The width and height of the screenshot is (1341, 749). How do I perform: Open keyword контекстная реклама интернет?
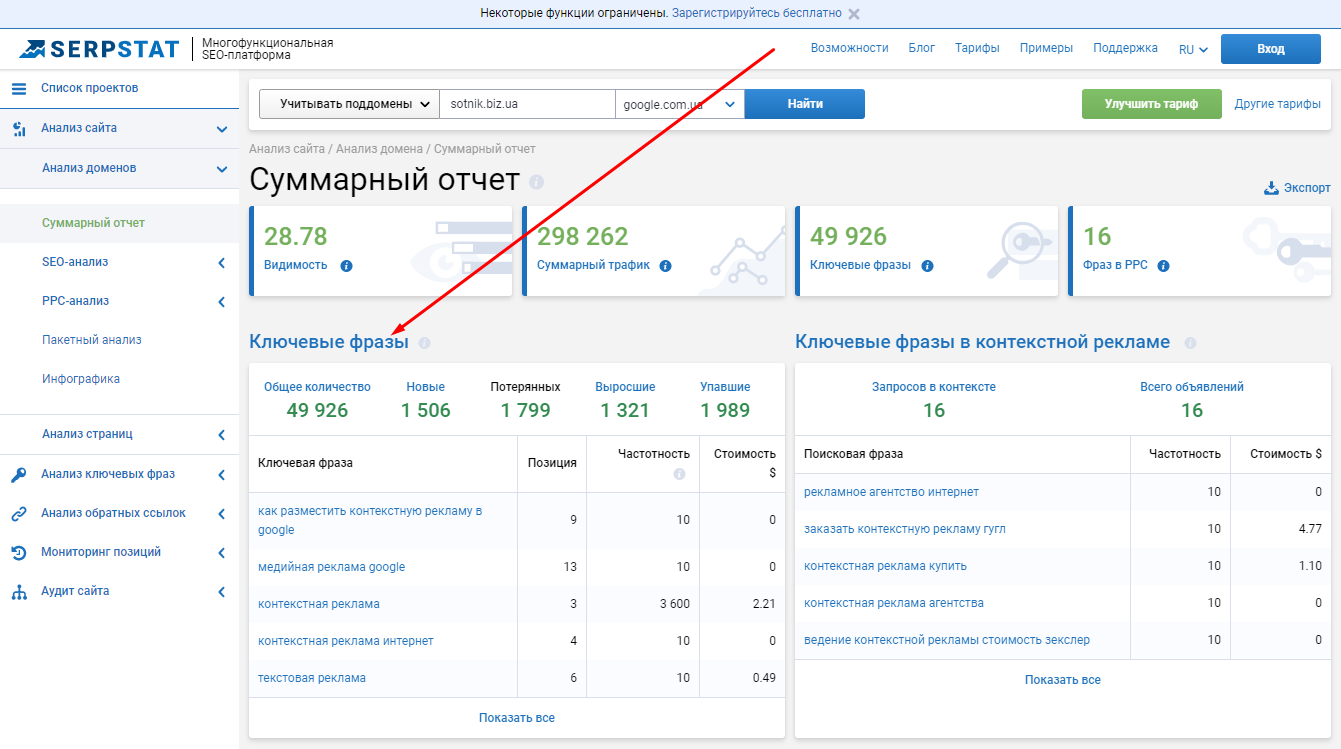click(x=346, y=641)
